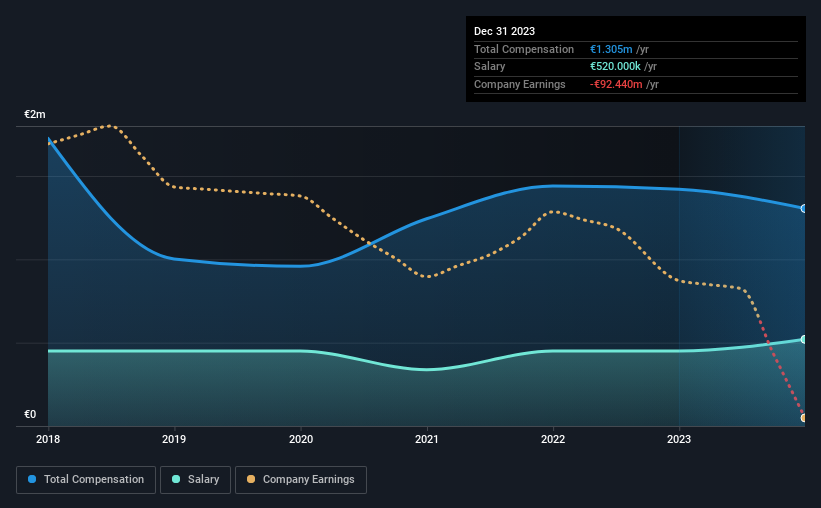Click the 2018 axis label

point(48,439)
